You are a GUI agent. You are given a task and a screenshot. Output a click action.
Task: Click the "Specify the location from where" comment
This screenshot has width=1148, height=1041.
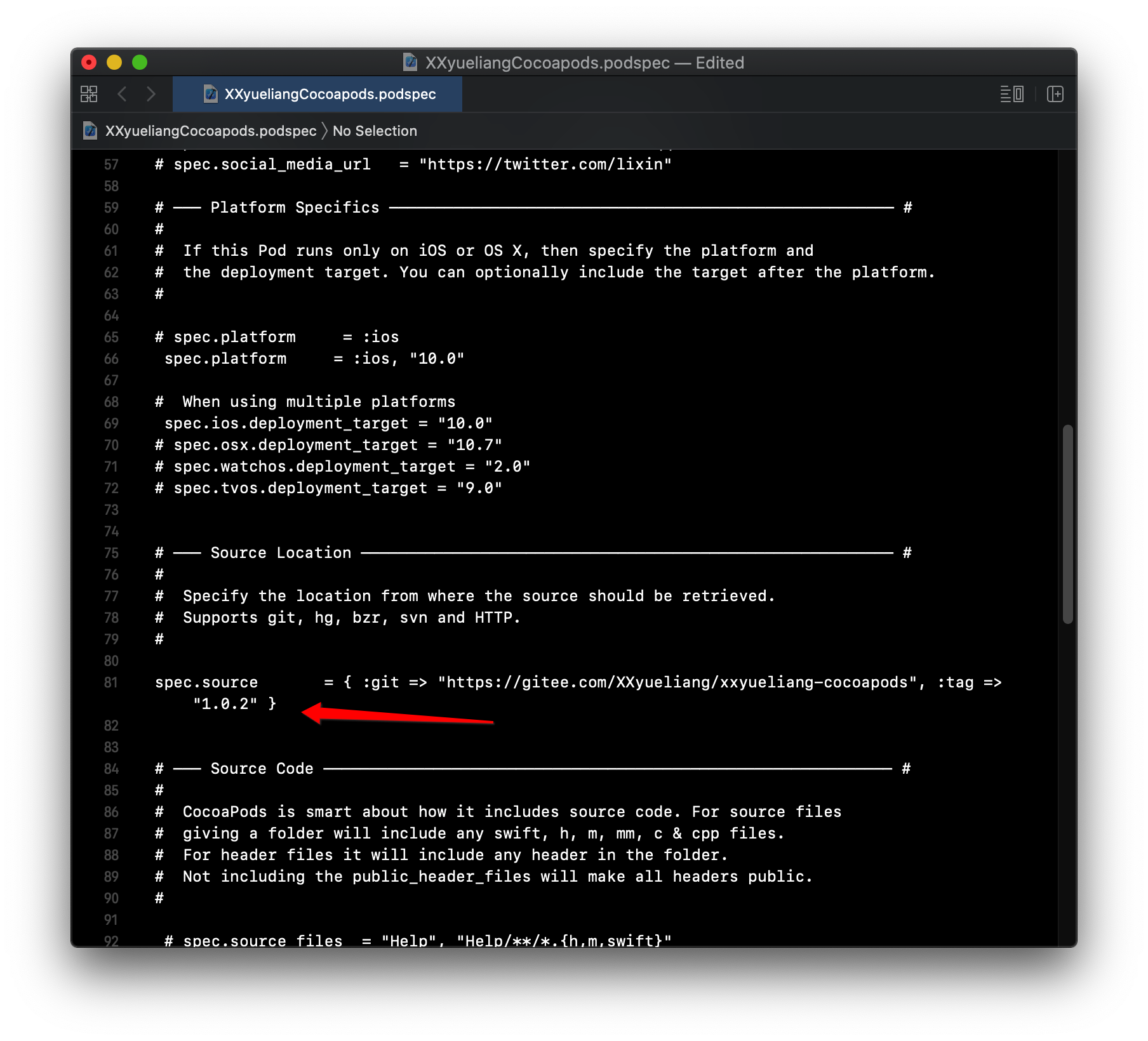click(465, 596)
